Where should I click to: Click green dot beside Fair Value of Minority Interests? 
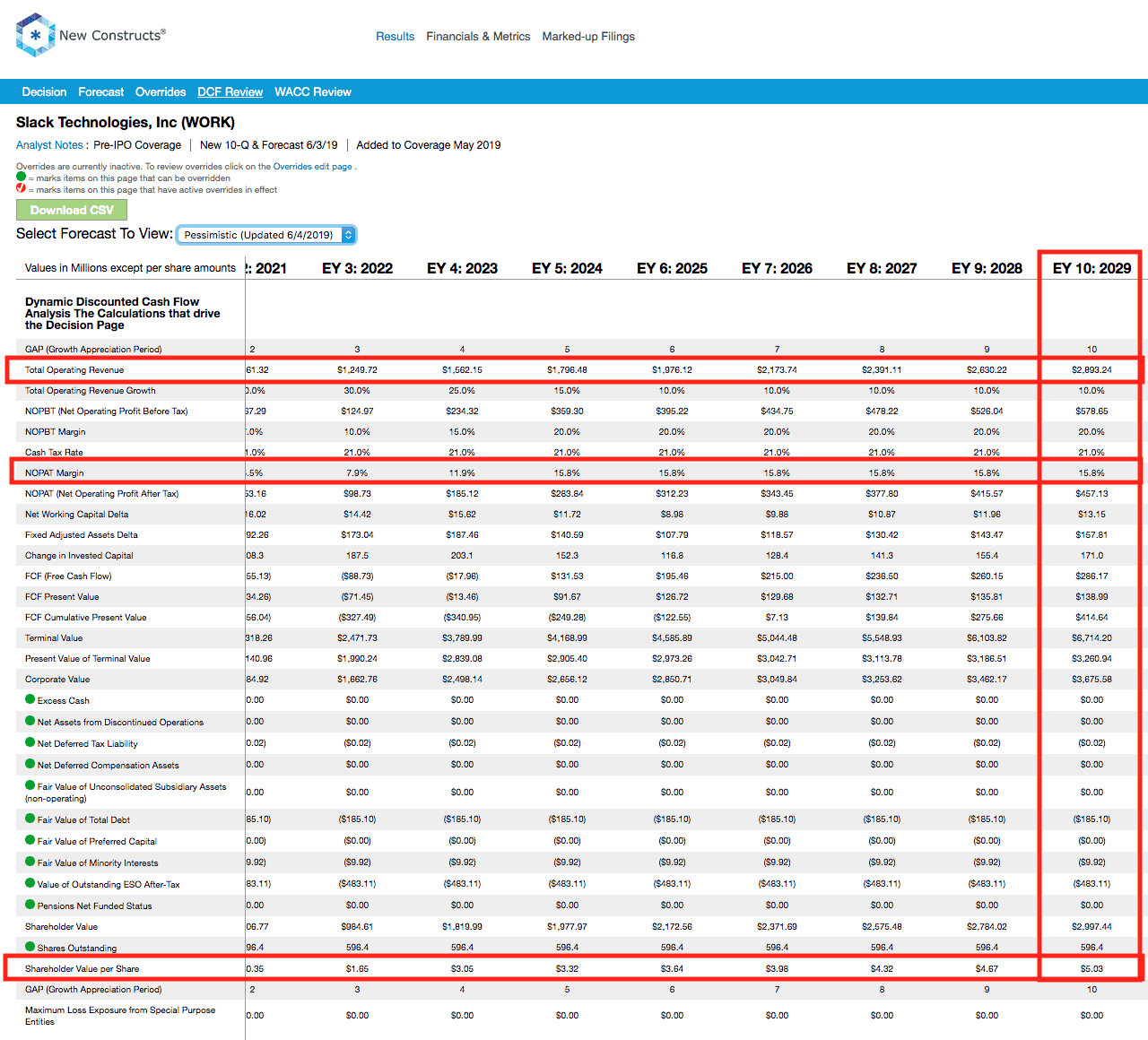click(x=30, y=862)
